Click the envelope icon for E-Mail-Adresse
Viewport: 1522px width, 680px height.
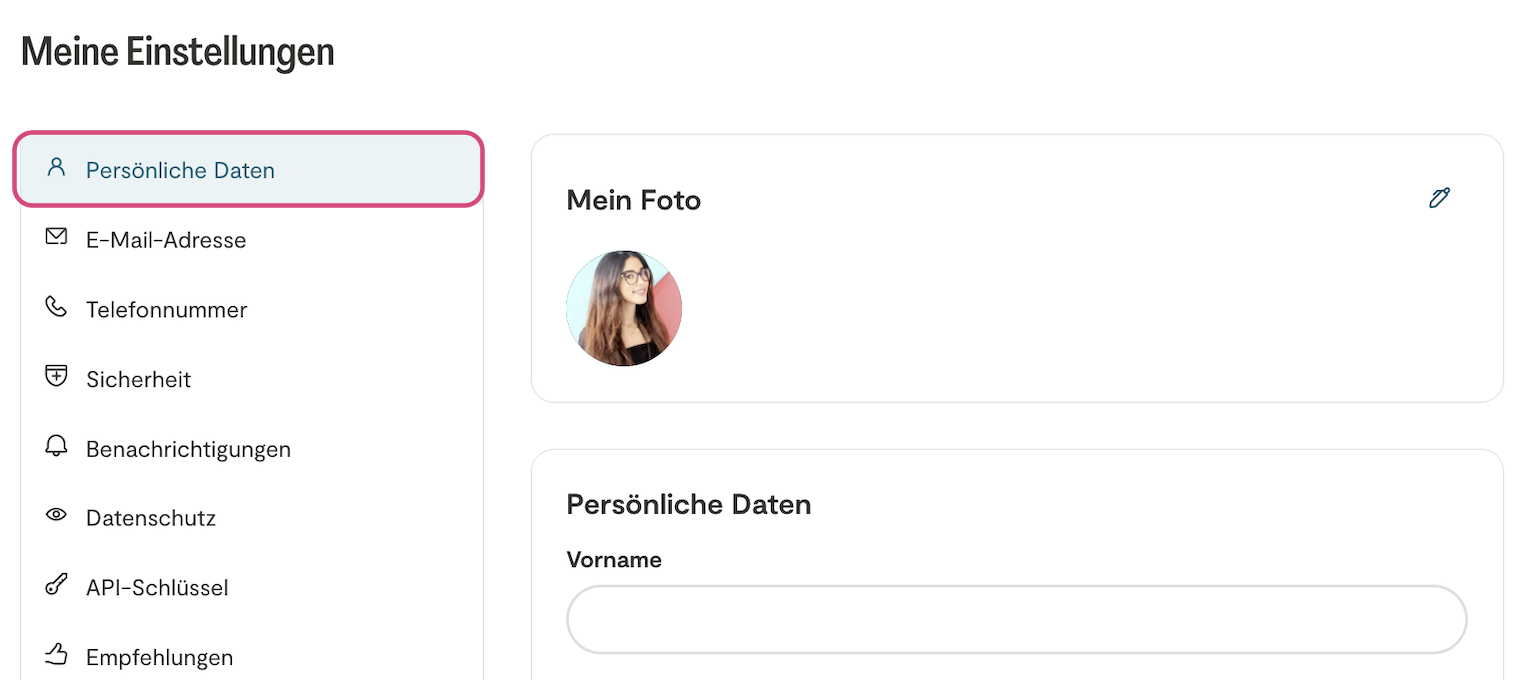coord(56,237)
